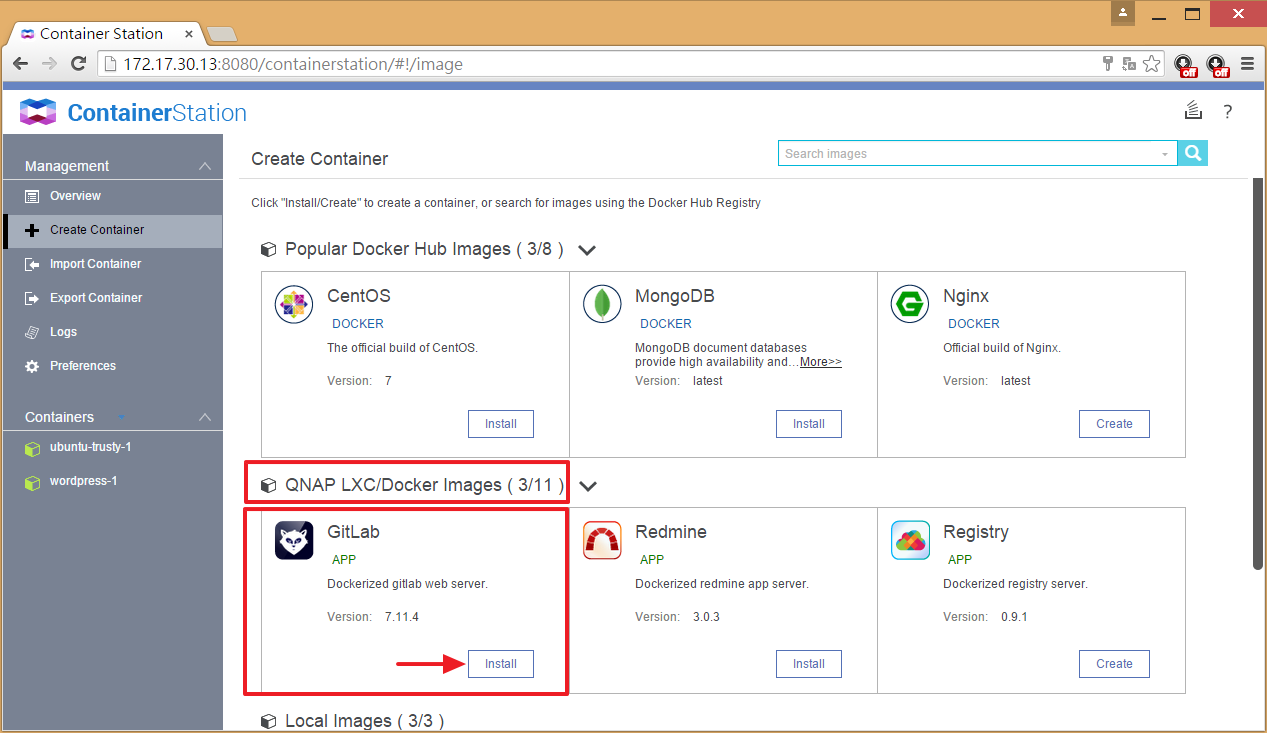1267x733 pixels.
Task: Reload the page in browser
Action: click(78, 64)
